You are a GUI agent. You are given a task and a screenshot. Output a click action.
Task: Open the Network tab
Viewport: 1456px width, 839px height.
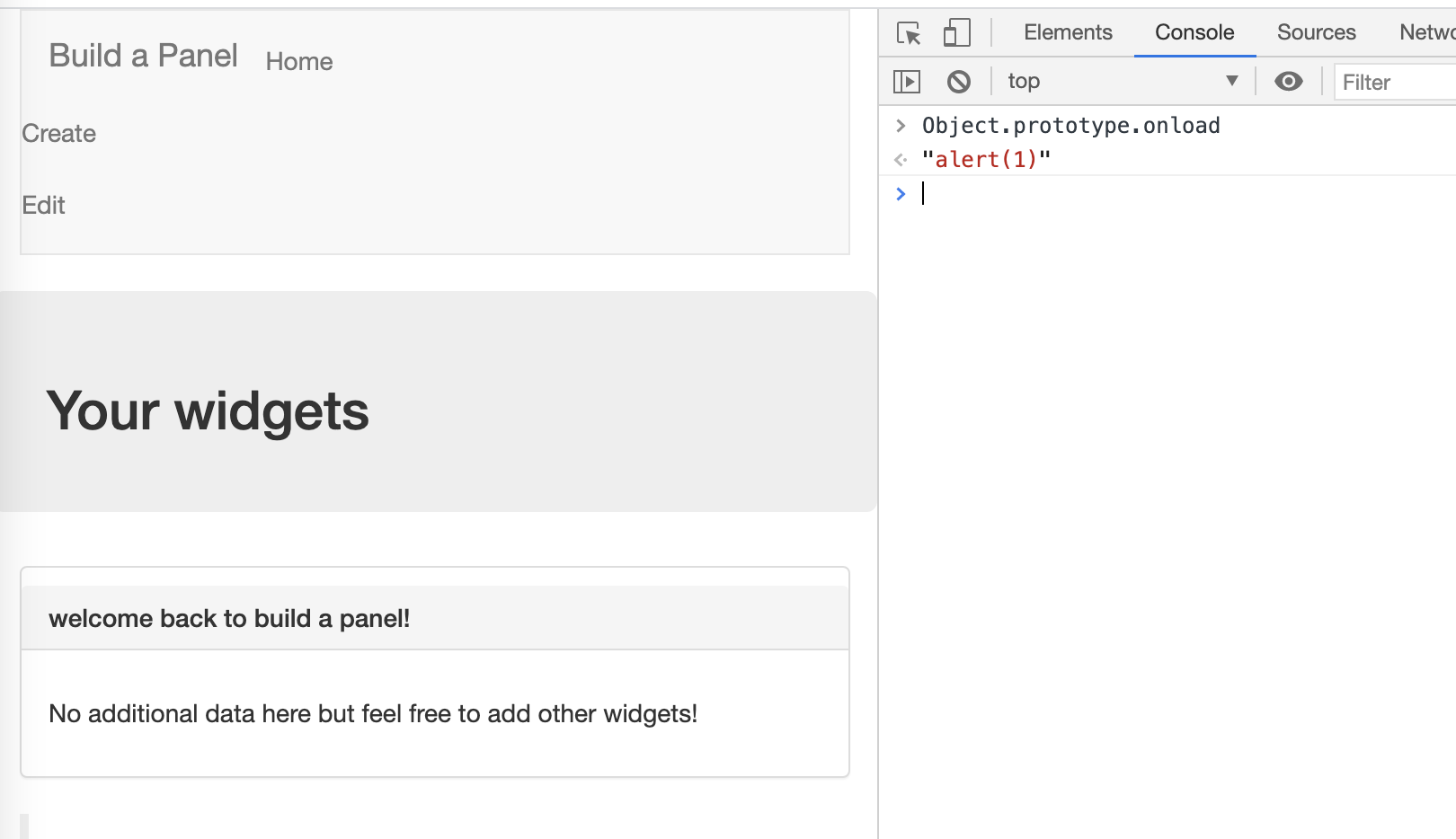1426,32
